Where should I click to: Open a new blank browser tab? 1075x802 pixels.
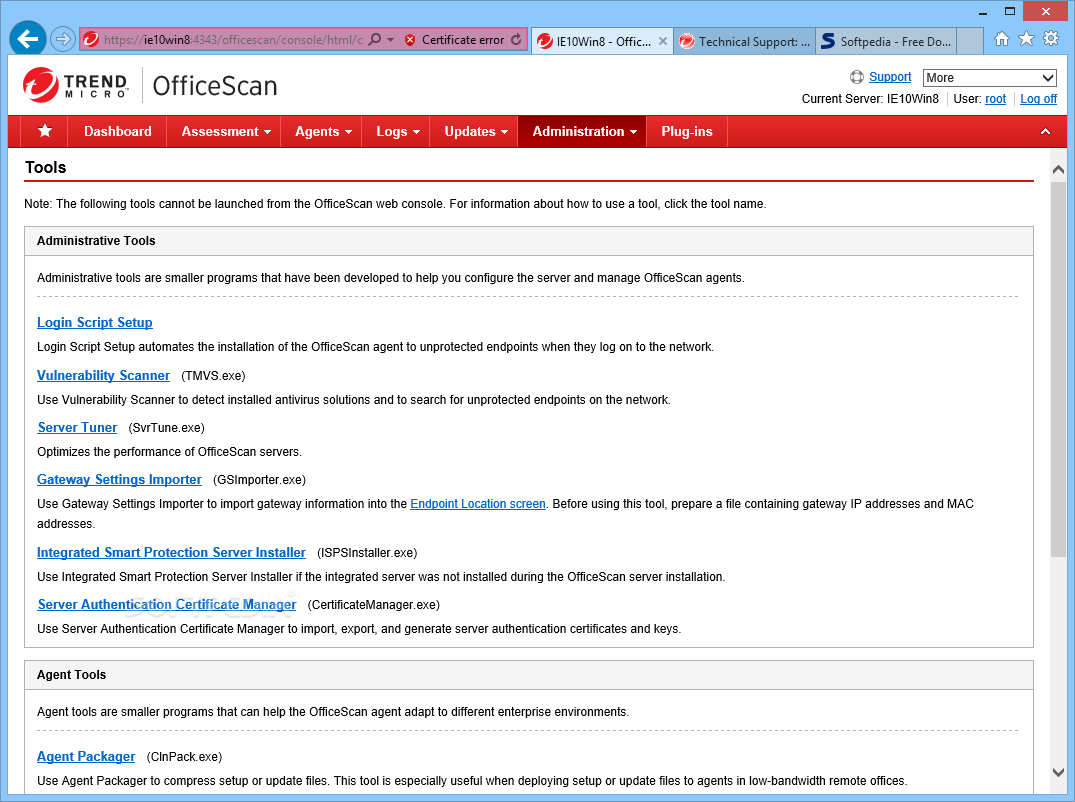coord(969,41)
